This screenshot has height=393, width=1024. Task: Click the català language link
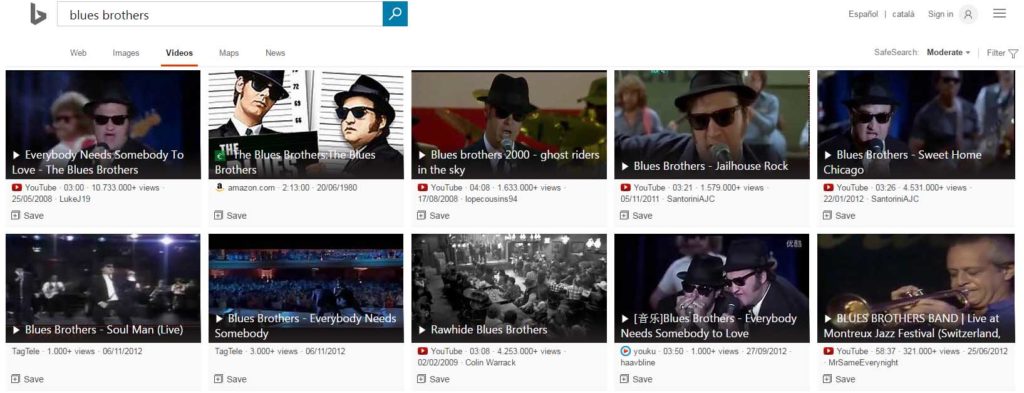coord(903,14)
